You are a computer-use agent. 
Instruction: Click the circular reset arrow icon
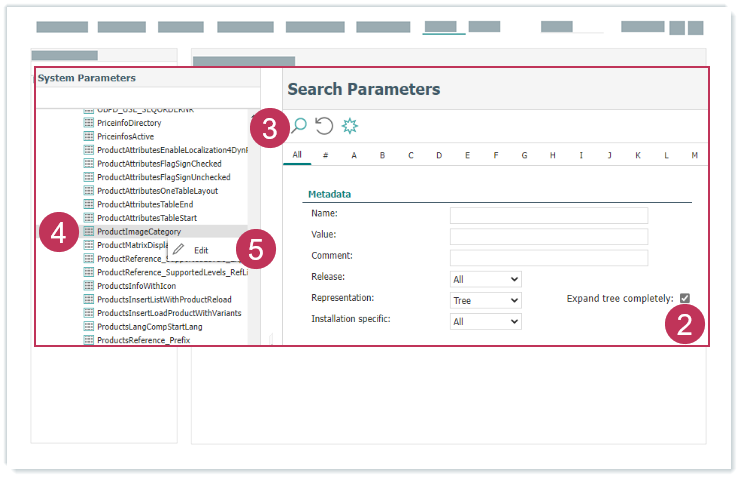[x=324, y=126]
